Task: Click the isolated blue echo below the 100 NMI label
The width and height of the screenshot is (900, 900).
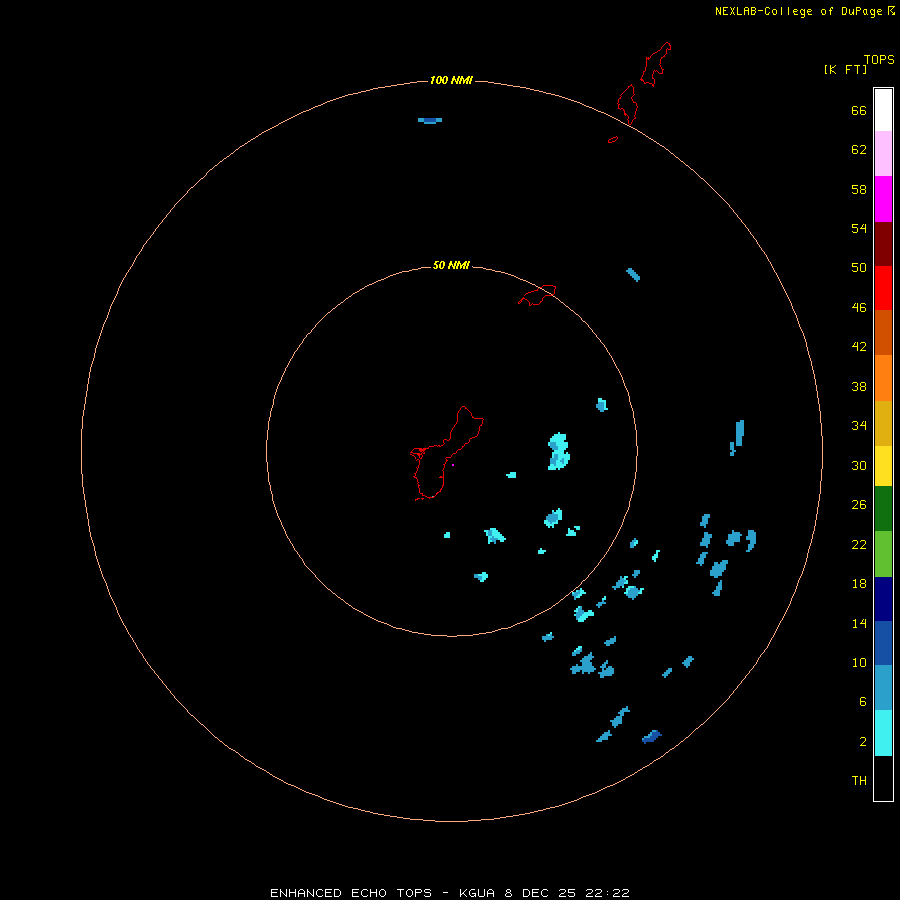Action: (x=430, y=121)
